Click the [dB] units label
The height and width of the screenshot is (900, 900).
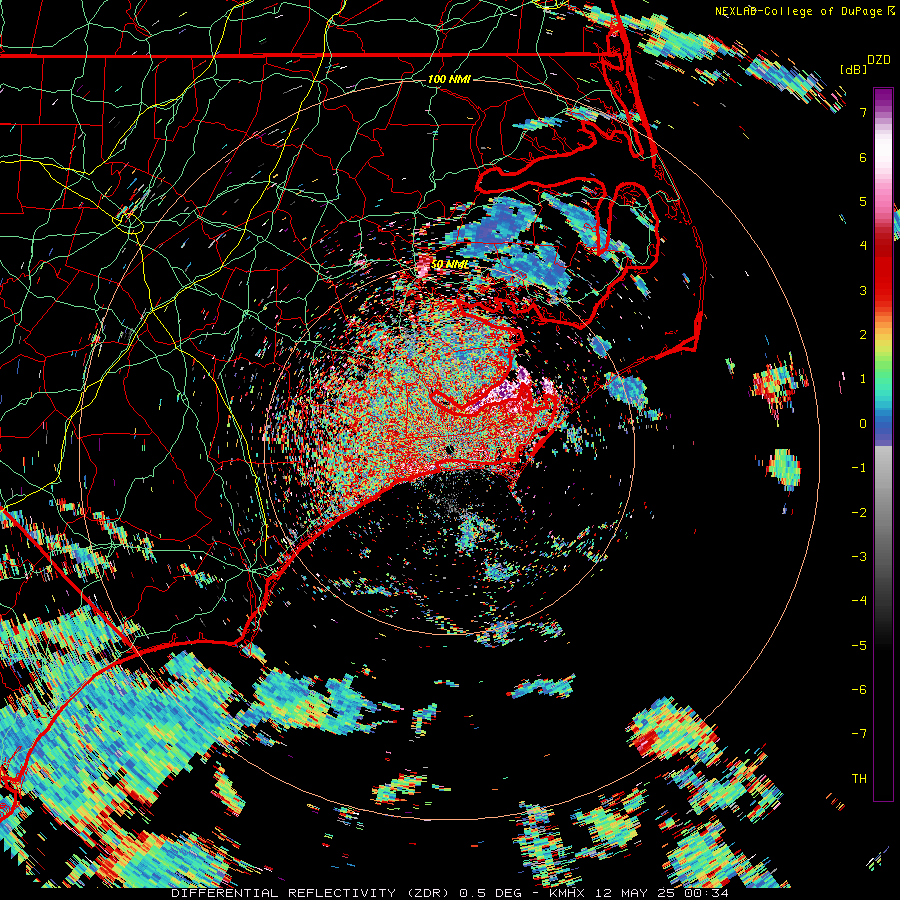(x=853, y=69)
